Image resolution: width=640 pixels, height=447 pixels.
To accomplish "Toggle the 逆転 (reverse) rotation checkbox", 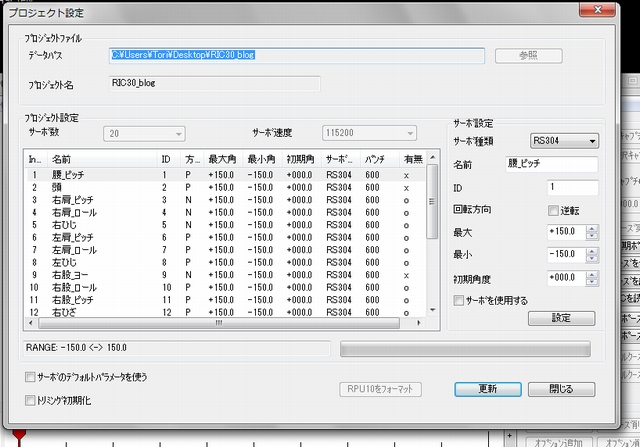I will click(552, 211).
